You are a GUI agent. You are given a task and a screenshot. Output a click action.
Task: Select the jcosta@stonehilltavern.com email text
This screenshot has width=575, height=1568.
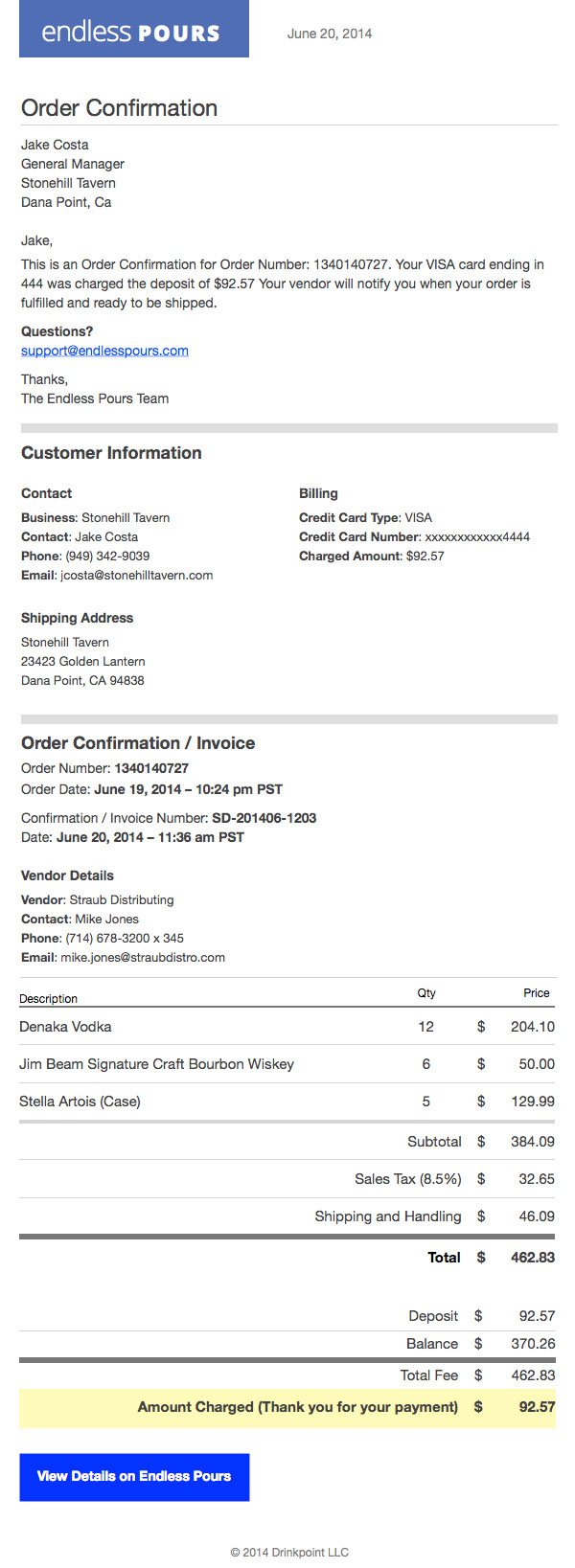137,576
